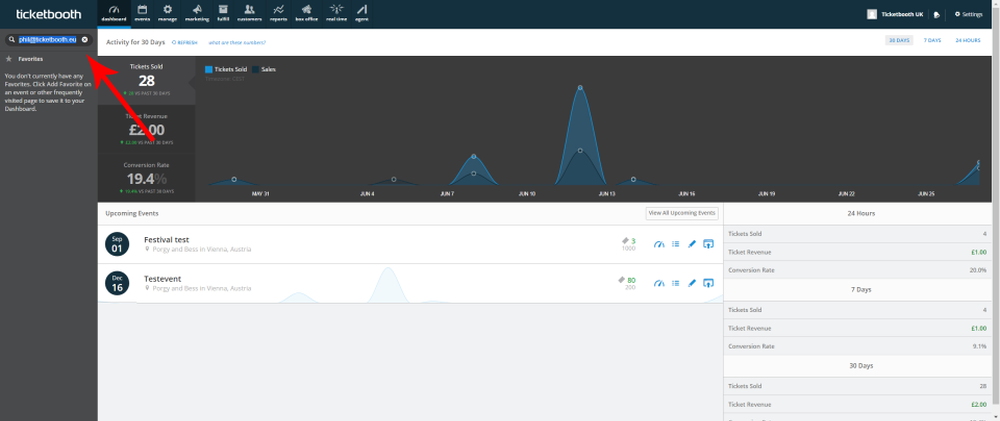Open the reports section
This screenshot has width=1000, height=421.
pos(278,13)
